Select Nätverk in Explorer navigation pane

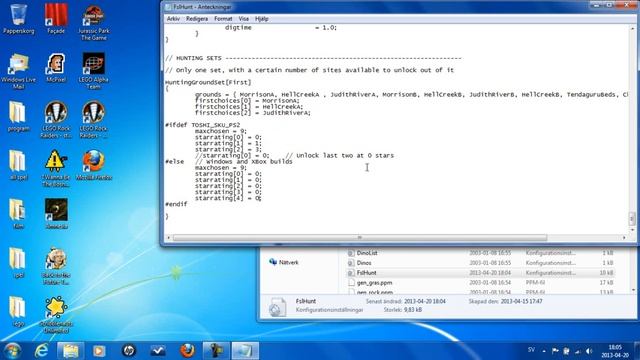pyautogui.click(x=284, y=262)
